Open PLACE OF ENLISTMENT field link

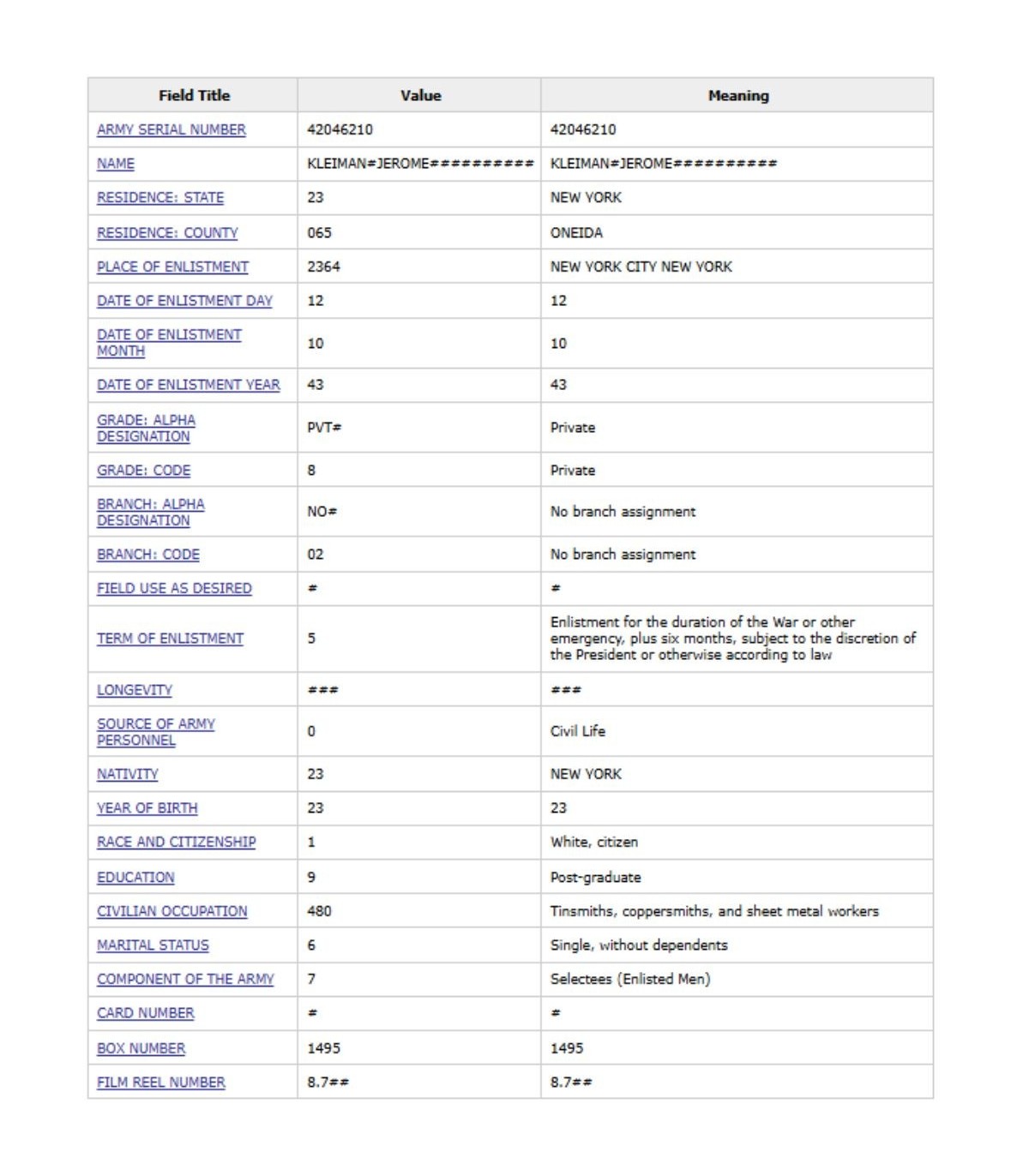[x=172, y=267]
